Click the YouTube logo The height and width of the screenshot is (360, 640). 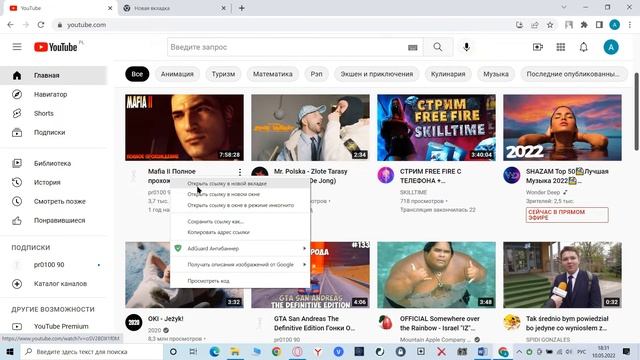(x=56, y=47)
